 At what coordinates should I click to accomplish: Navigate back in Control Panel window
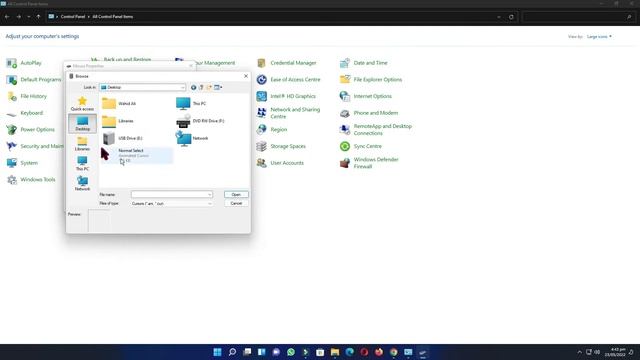7,17
